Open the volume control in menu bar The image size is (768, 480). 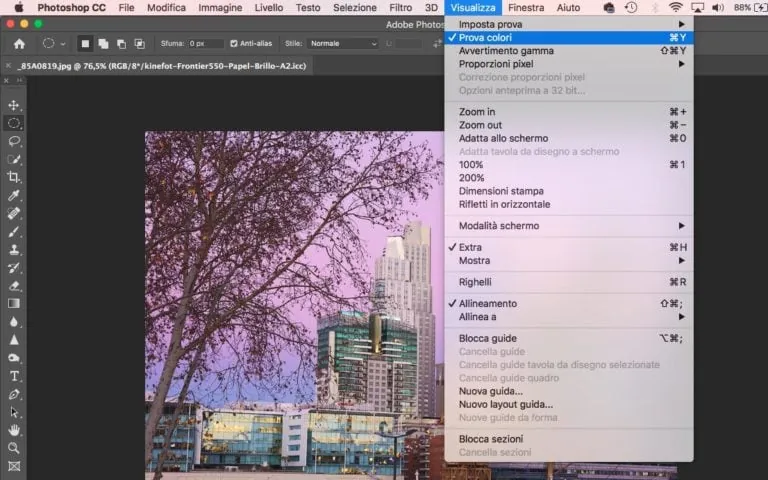[x=718, y=7]
